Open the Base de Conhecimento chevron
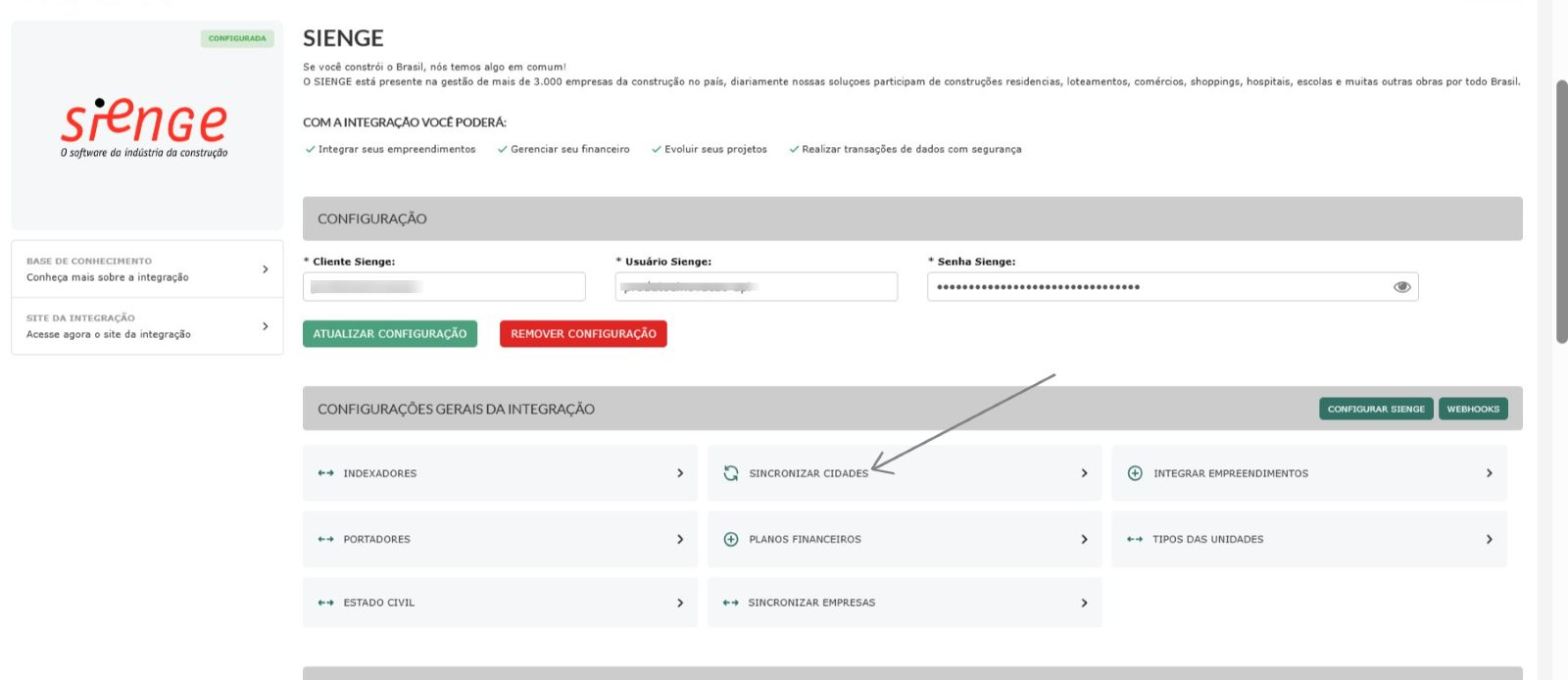The height and width of the screenshot is (680, 1568). (266, 269)
